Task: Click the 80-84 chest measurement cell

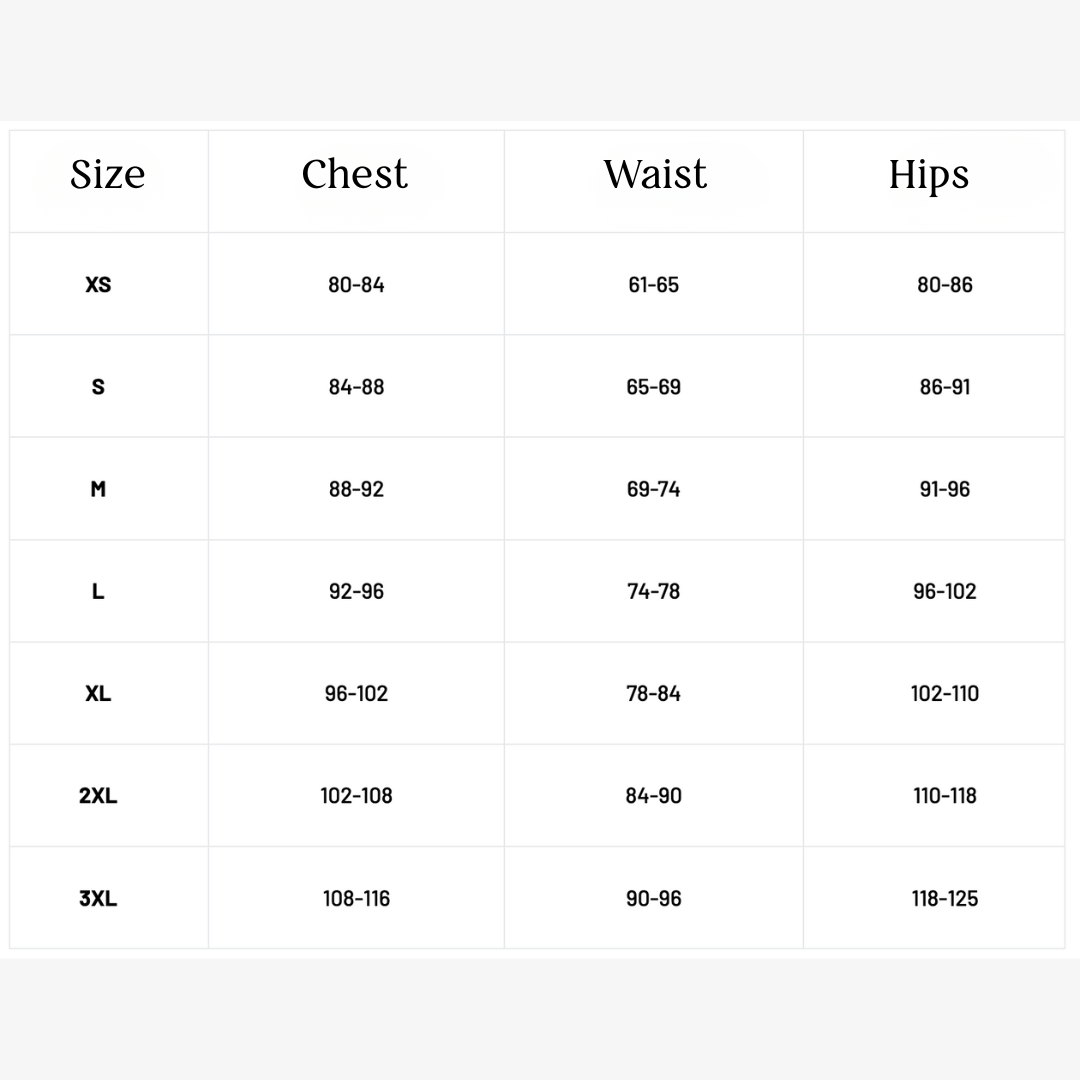Action: tap(356, 285)
